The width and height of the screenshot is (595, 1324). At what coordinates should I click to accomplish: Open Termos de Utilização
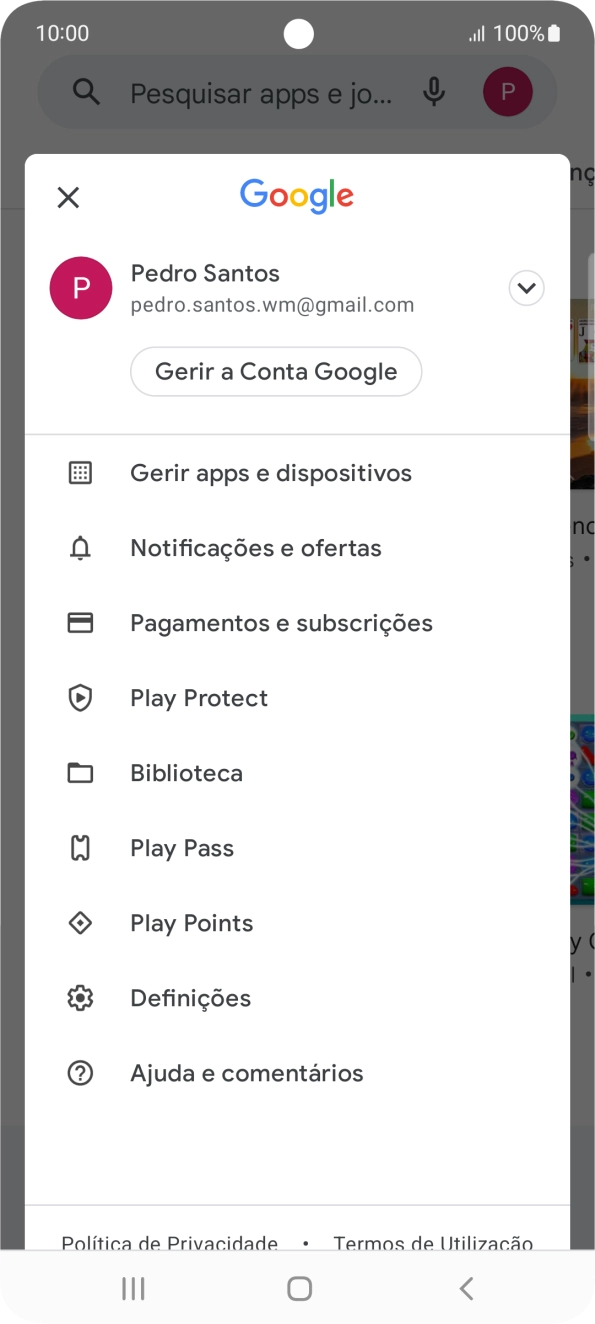pyautogui.click(x=433, y=1243)
